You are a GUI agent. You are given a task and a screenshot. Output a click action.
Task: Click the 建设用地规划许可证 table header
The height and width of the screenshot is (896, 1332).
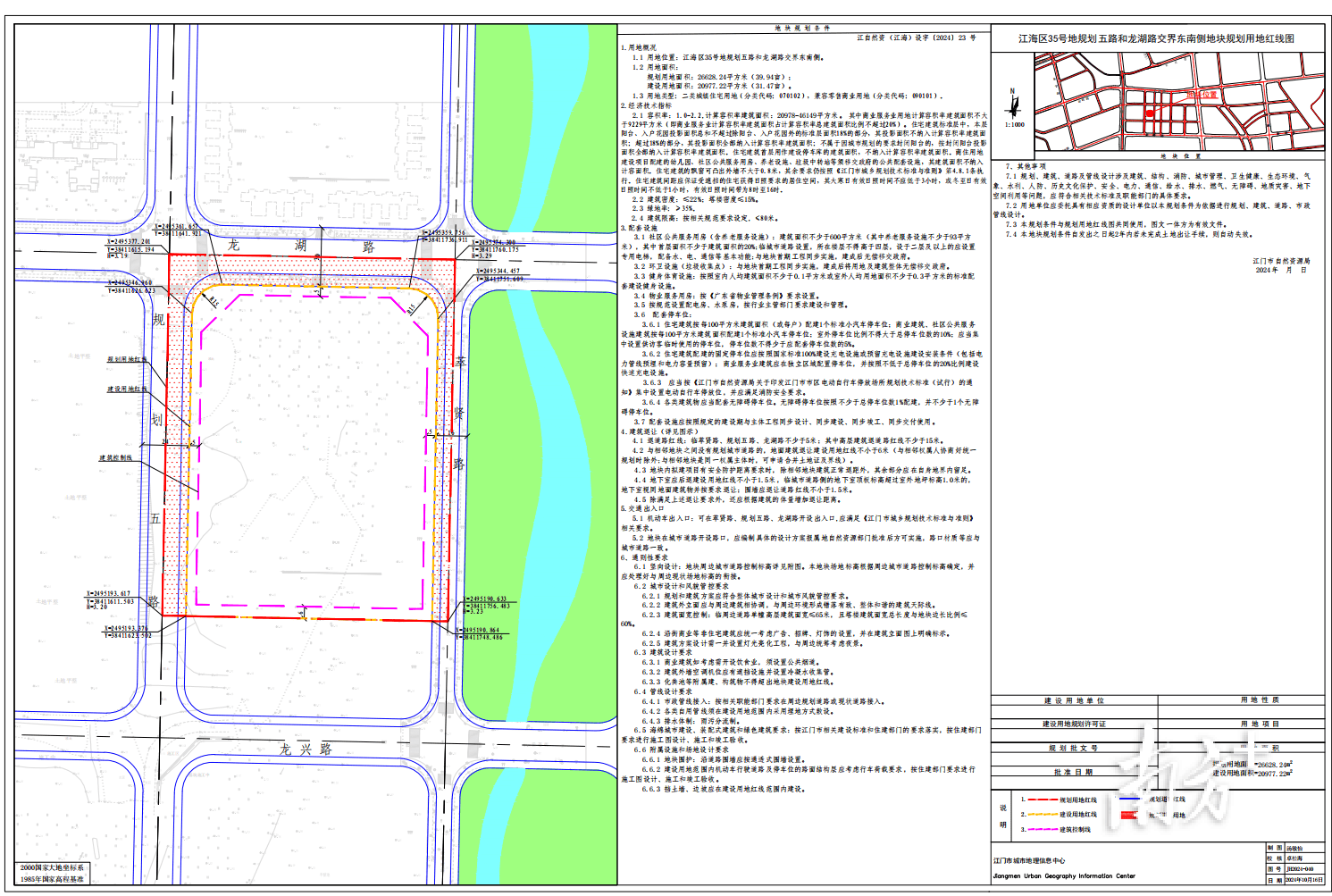1074,724
